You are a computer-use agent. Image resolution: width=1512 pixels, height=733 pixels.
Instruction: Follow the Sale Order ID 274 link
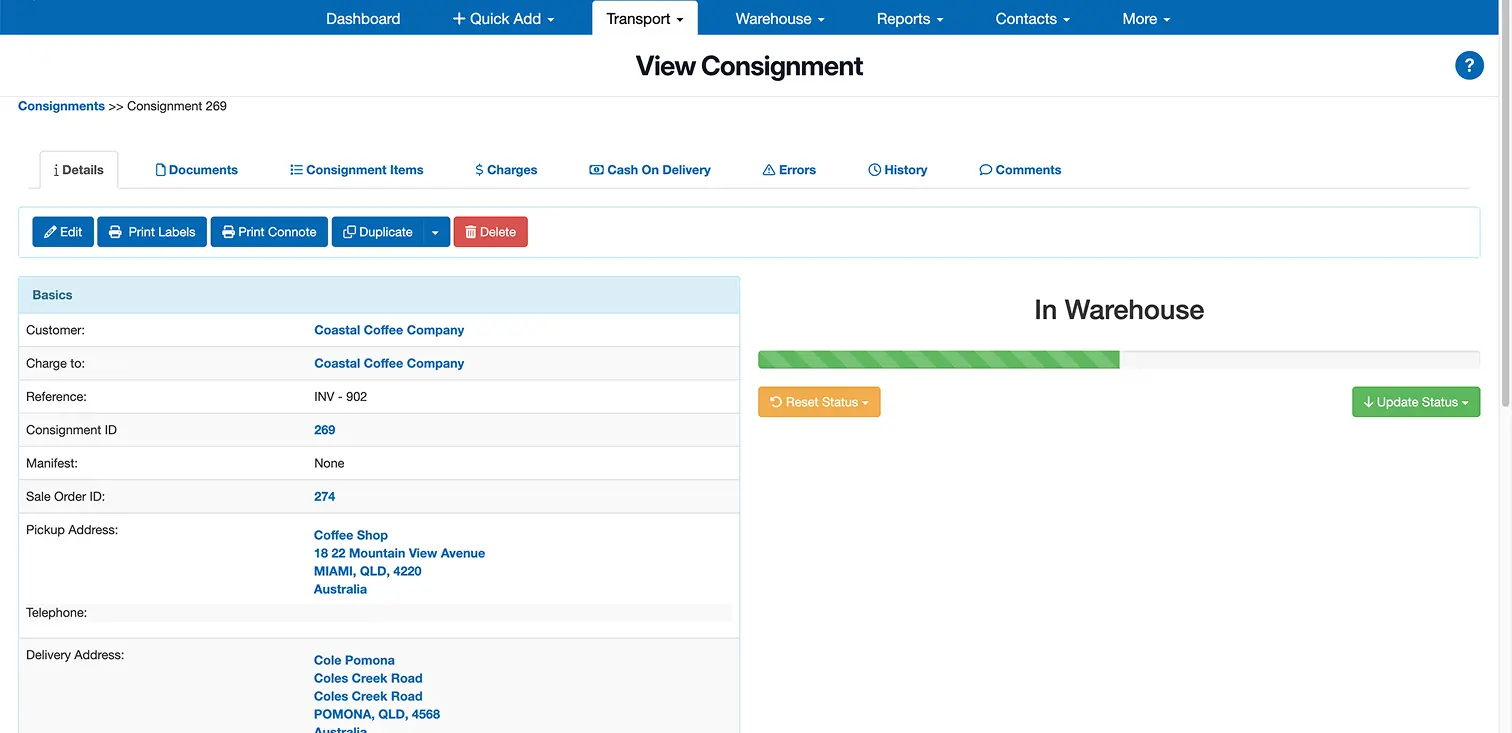324,496
